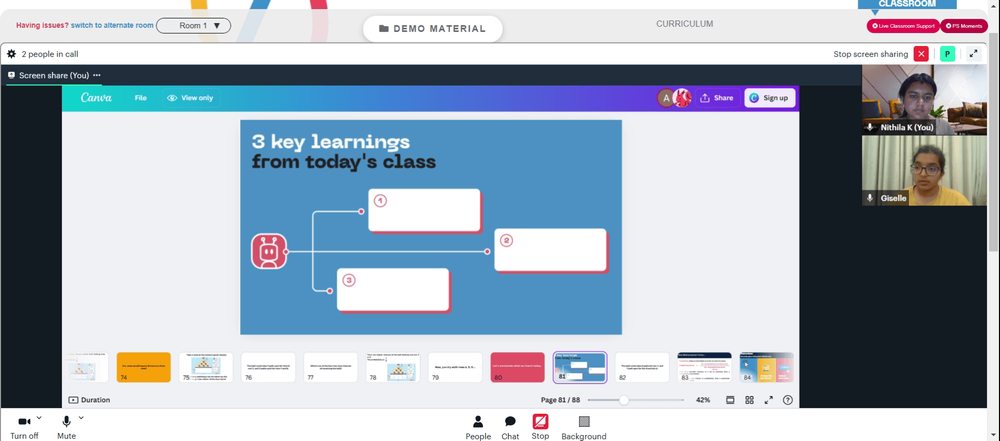Screen dimensions: 1000x441
Task: Select slide thumbnail 83
Action: pos(704,368)
